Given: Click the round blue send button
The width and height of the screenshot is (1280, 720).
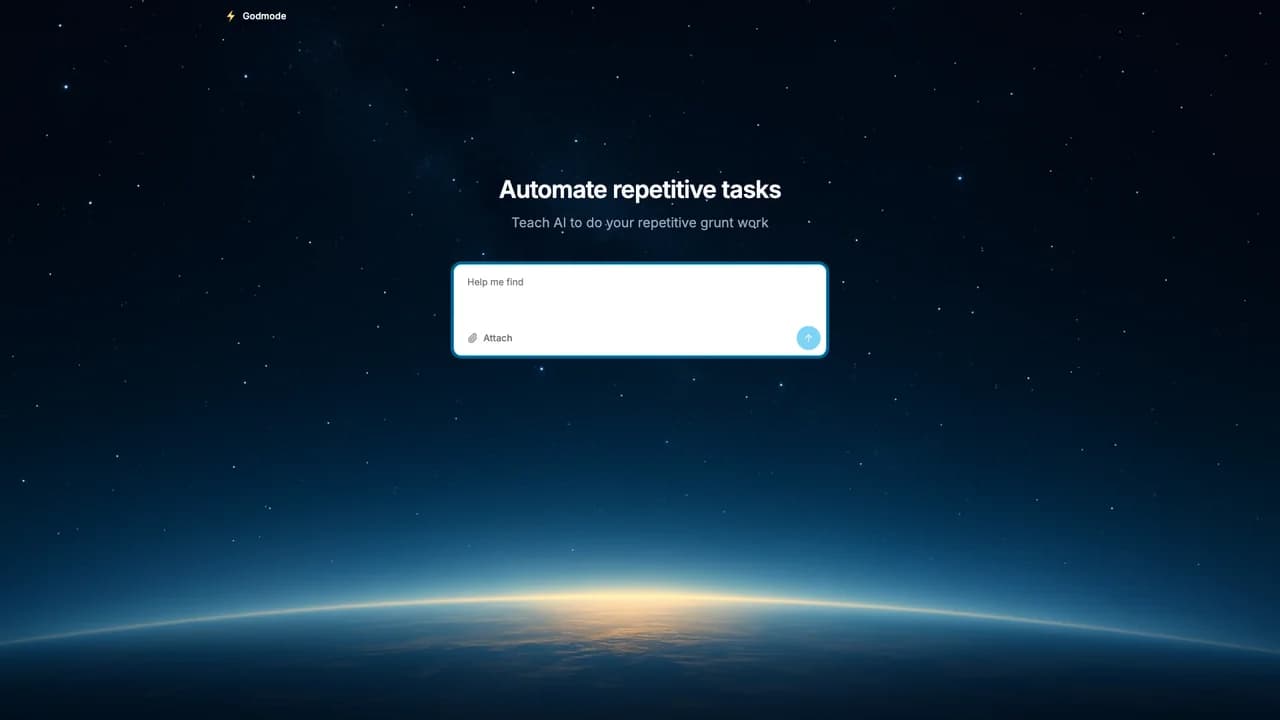Looking at the screenshot, I should (808, 338).
